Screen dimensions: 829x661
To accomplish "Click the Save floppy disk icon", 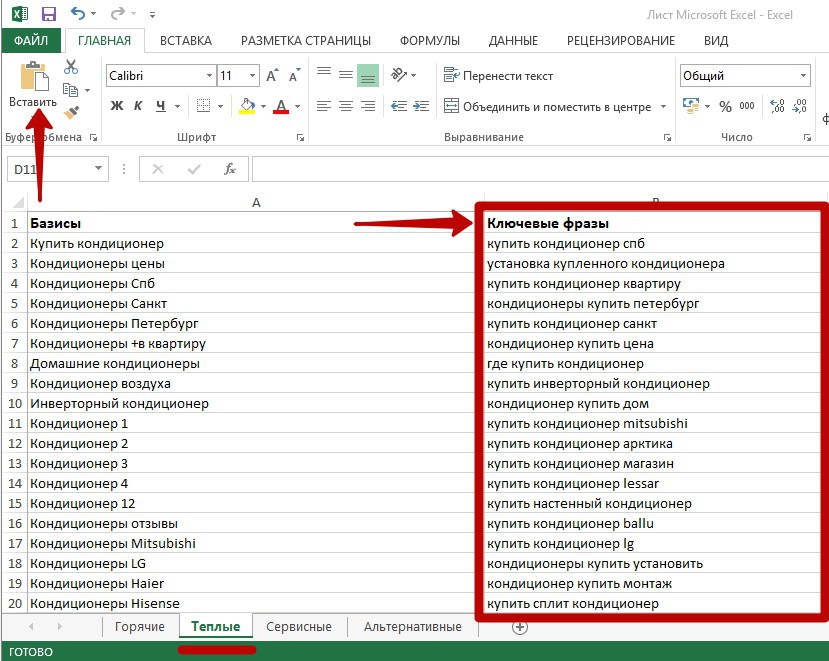I will [49, 14].
